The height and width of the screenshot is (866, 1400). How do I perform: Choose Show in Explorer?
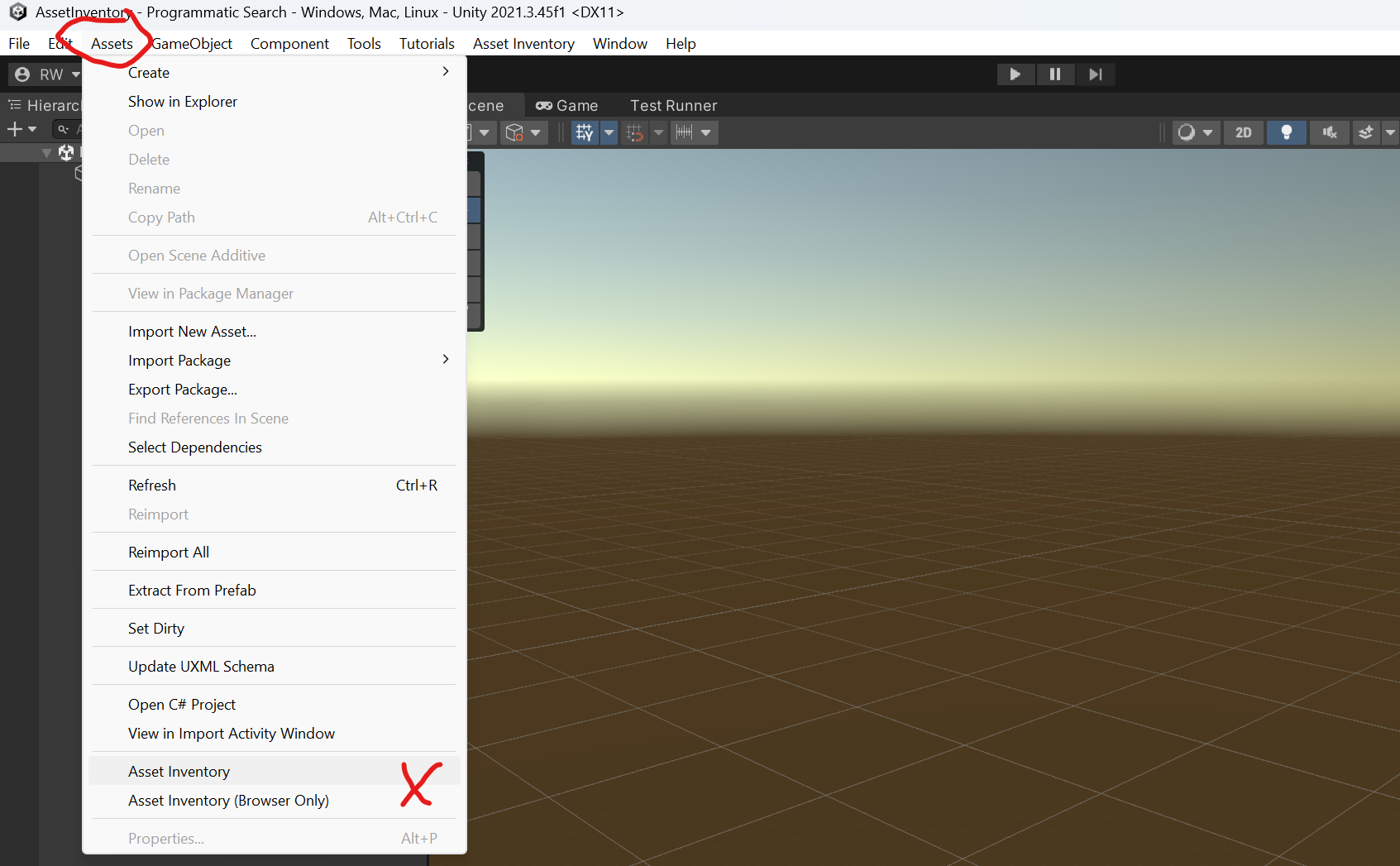[275, 101]
